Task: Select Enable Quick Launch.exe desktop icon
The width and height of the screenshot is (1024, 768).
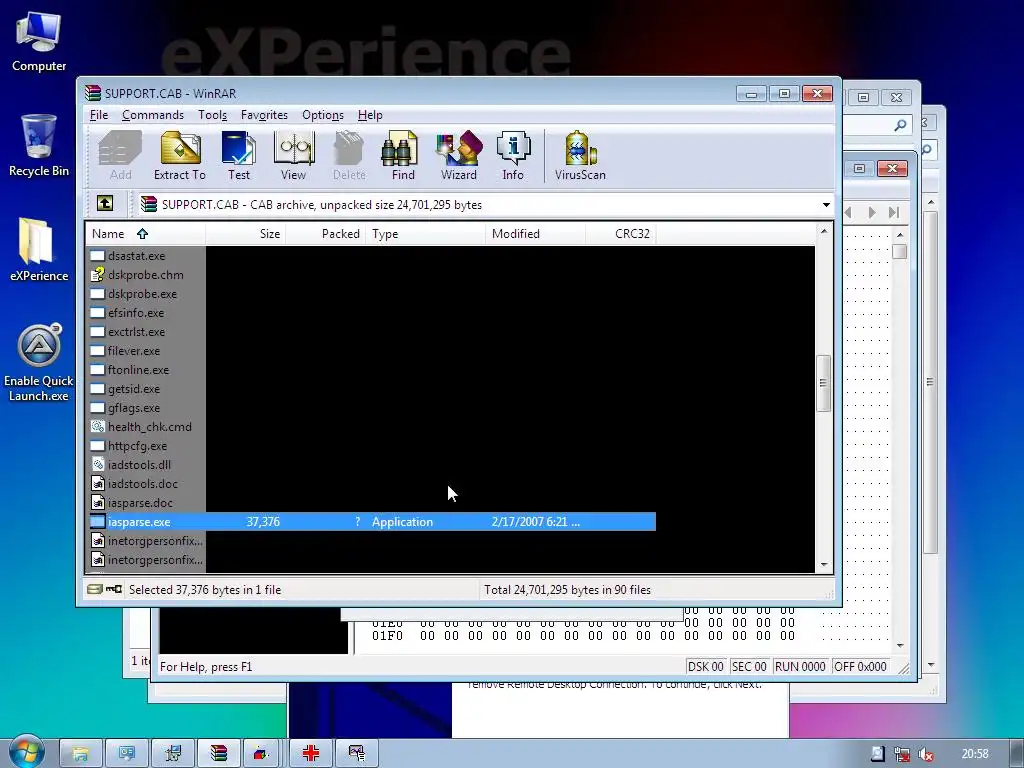Action: (x=39, y=363)
